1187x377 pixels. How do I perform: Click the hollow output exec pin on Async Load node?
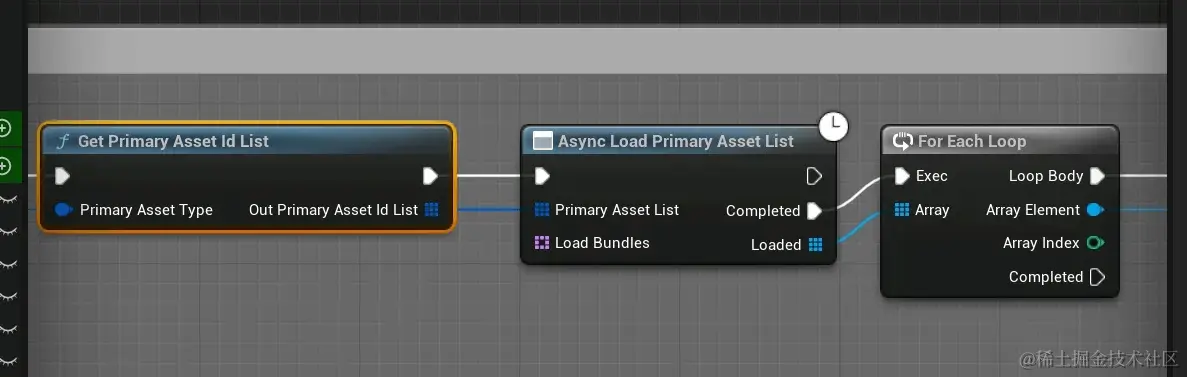tap(814, 176)
